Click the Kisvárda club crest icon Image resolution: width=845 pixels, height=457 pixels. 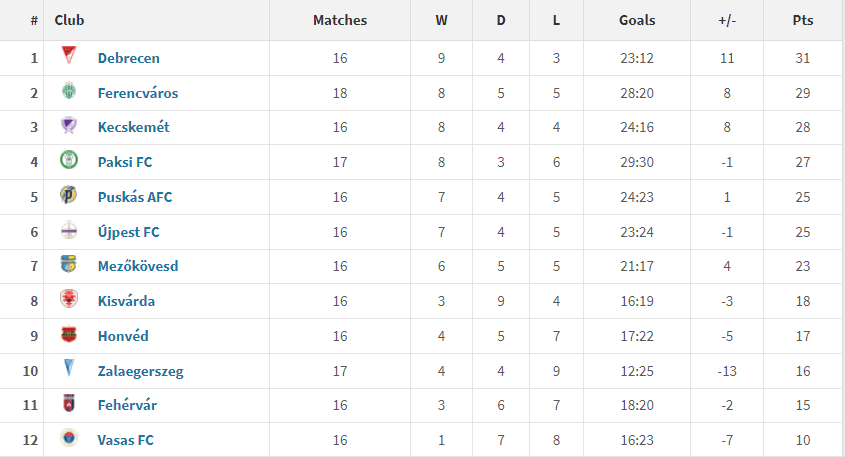69,299
